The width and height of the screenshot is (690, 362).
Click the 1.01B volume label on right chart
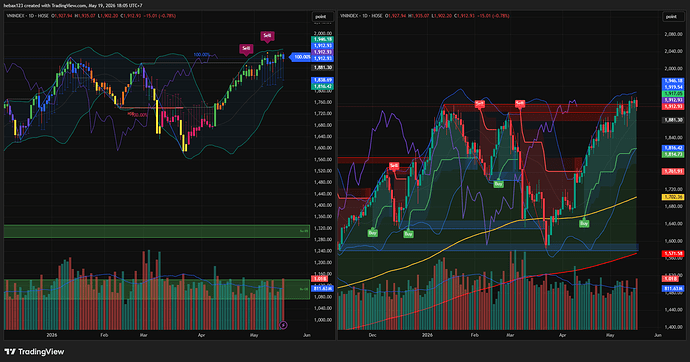pos(670,279)
